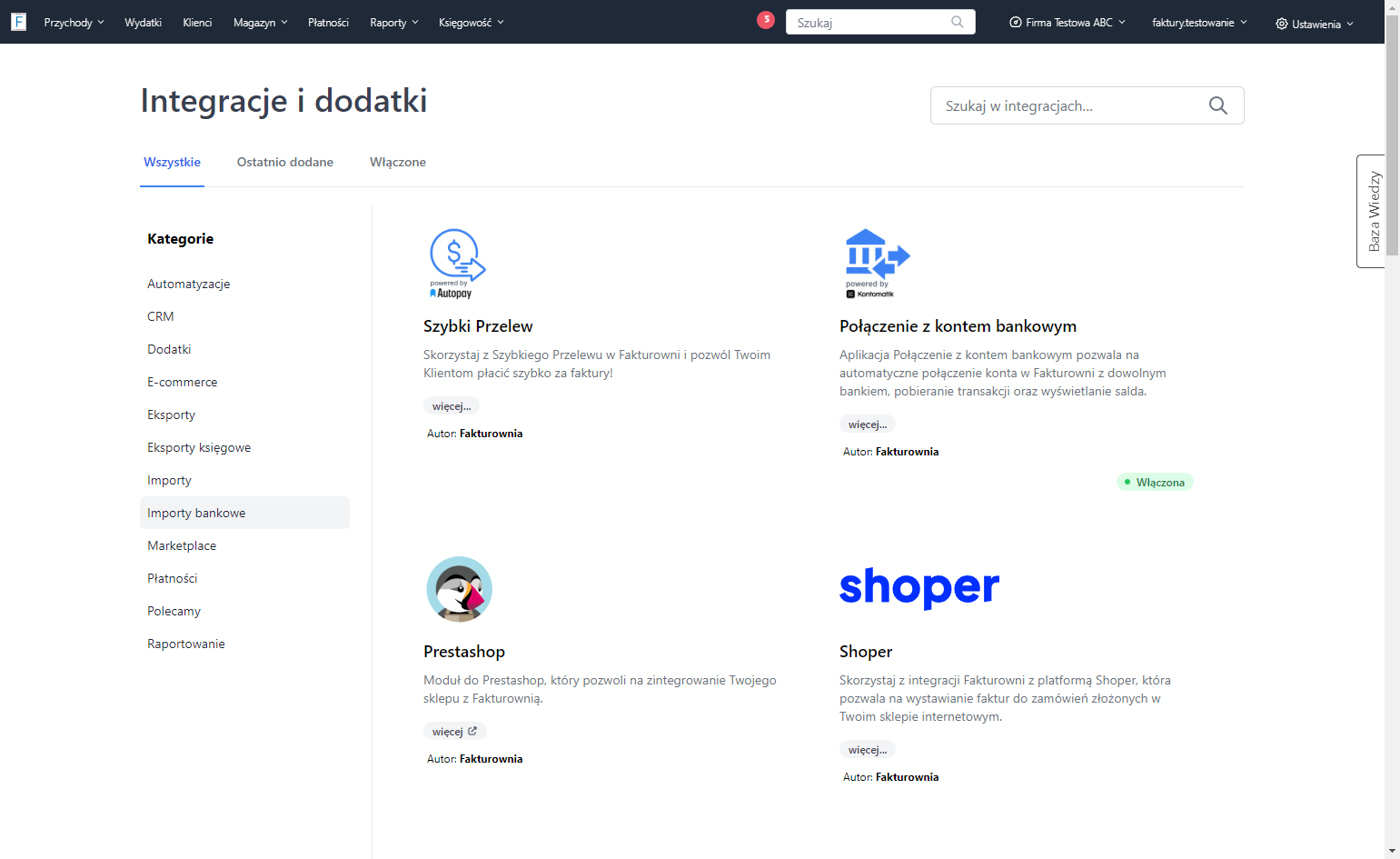Expand the Przychody menu
Screen dimensions: 1400x859
tap(74, 23)
